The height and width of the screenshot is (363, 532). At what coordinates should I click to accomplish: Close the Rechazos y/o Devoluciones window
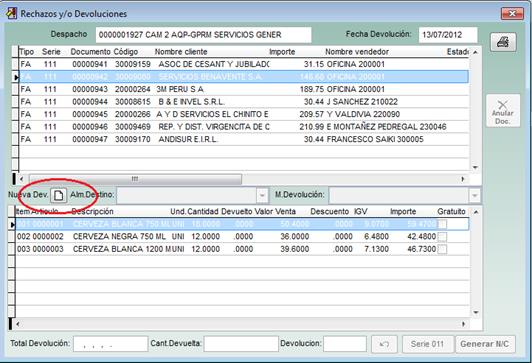pyautogui.click(x=512, y=14)
